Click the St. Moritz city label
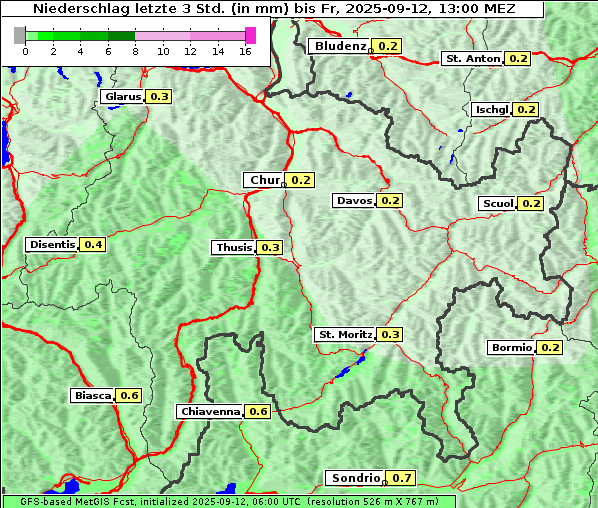 (345, 335)
